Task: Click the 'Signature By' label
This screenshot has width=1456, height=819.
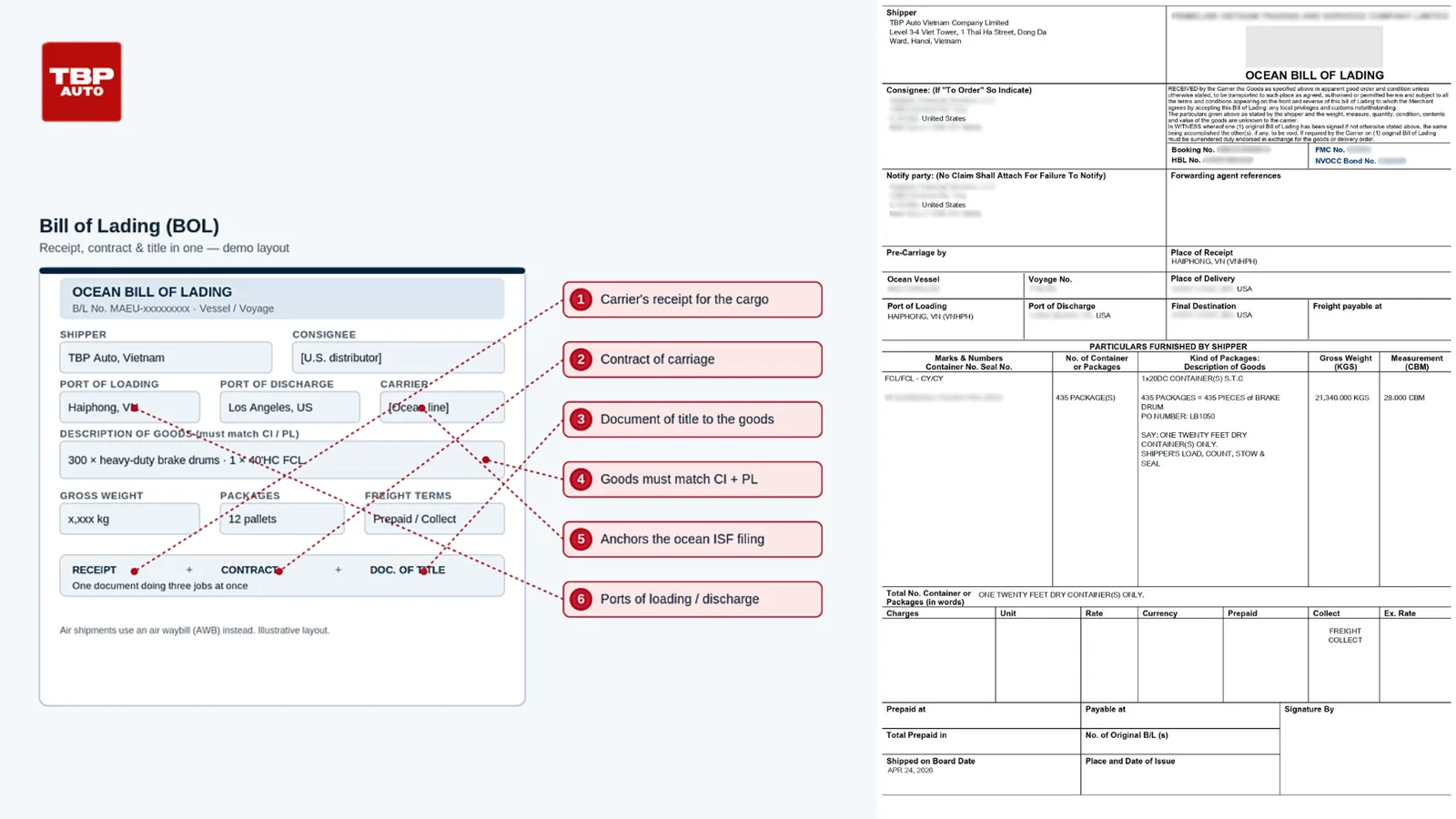Action: click(1309, 709)
